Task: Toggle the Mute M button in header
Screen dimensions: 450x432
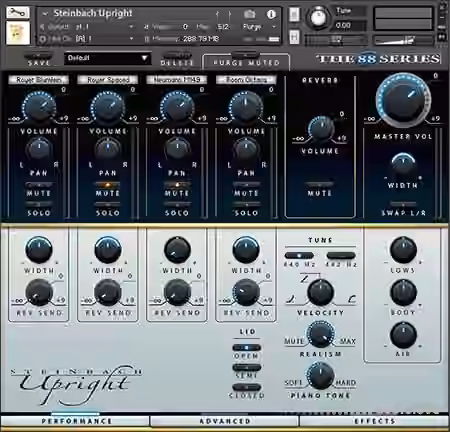Action: pyautogui.click(x=294, y=37)
